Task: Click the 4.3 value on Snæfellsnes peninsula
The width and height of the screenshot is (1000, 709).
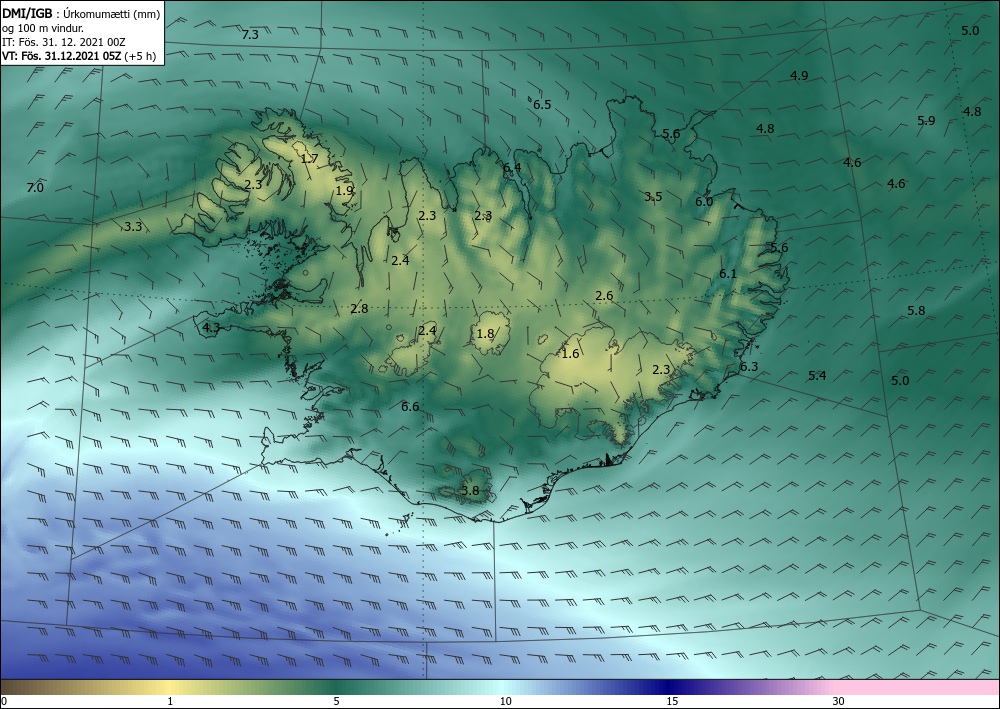Action: point(211,328)
